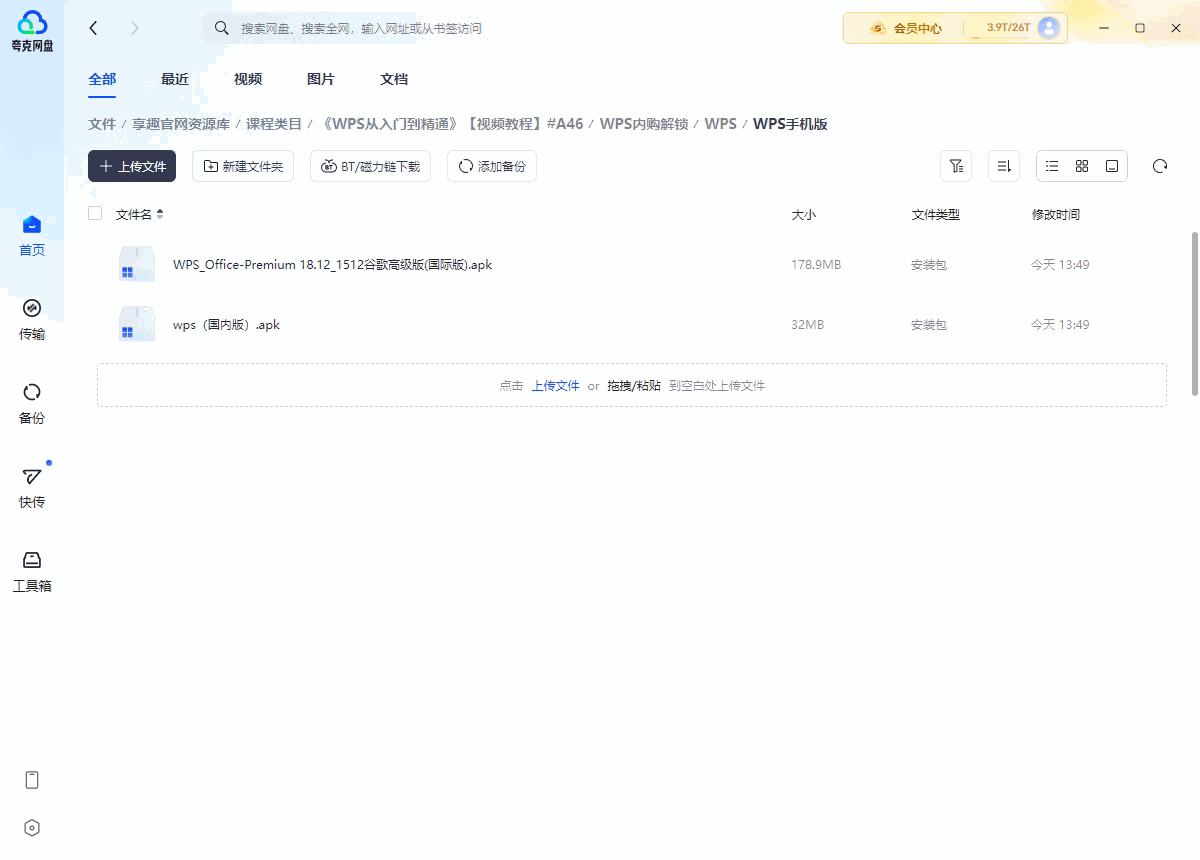Screen dimensions: 1200x860
Task: Open the mobile phone app icon in sidebar
Action: [x=31, y=779]
